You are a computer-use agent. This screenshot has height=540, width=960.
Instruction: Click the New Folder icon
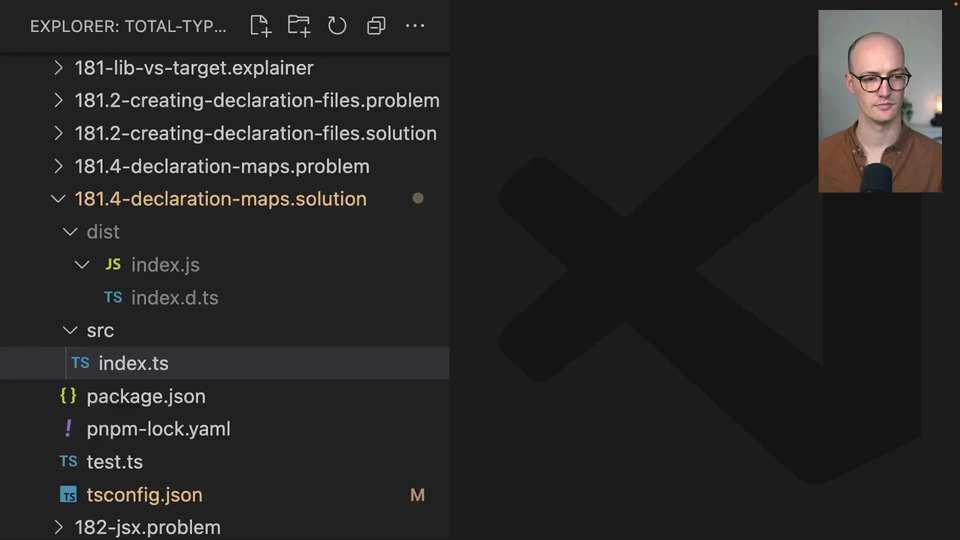tap(298, 26)
